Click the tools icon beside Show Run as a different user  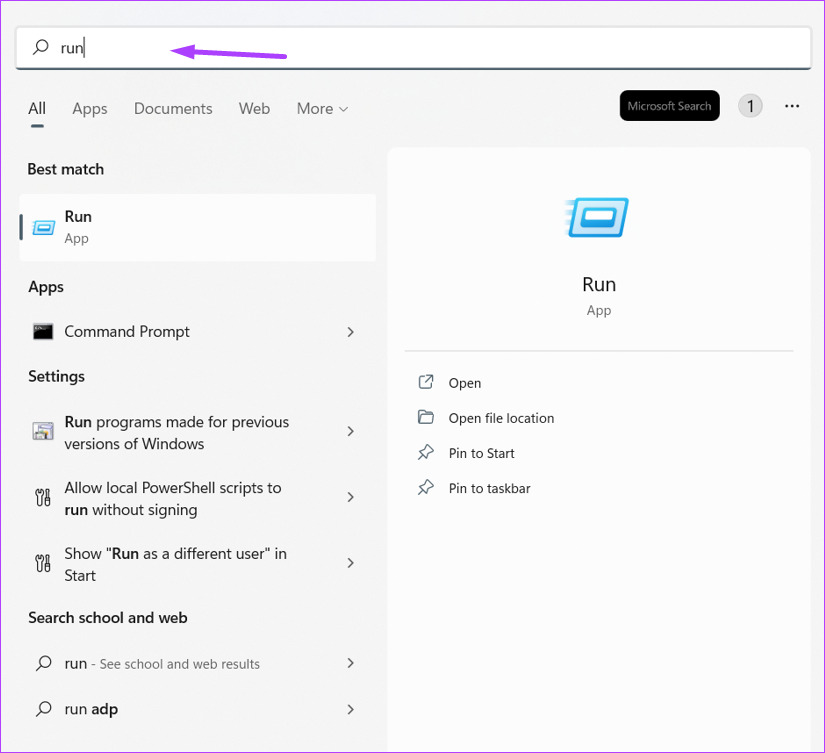click(43, 563)
